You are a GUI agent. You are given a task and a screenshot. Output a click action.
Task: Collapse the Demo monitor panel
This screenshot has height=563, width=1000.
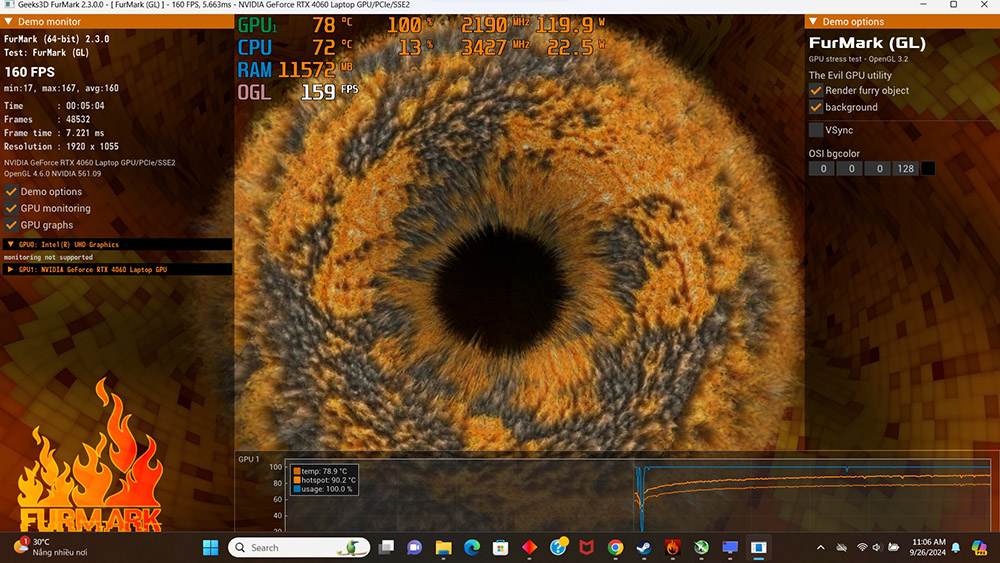[8, 21]
